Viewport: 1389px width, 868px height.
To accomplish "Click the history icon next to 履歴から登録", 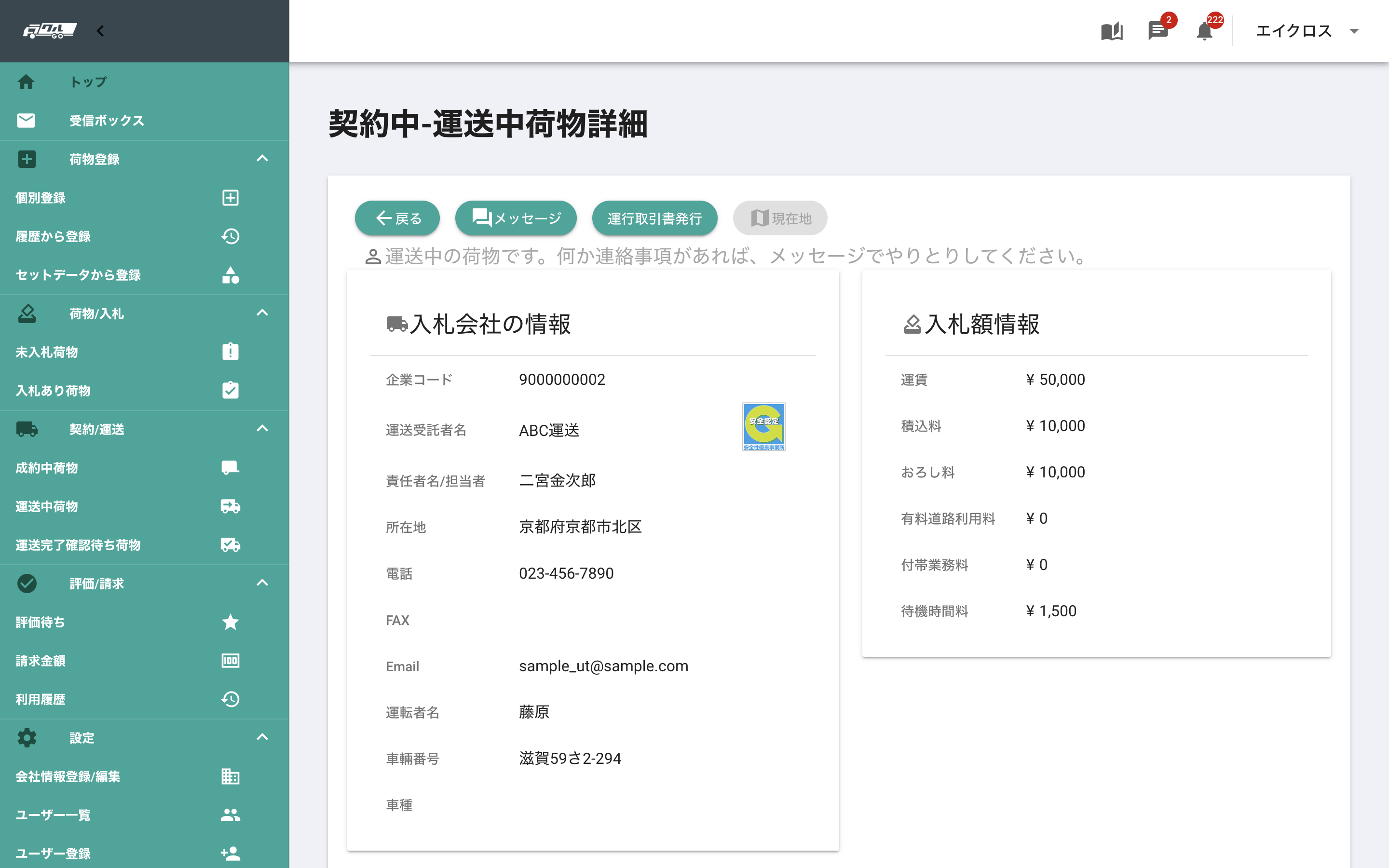I will pos(230,236).
